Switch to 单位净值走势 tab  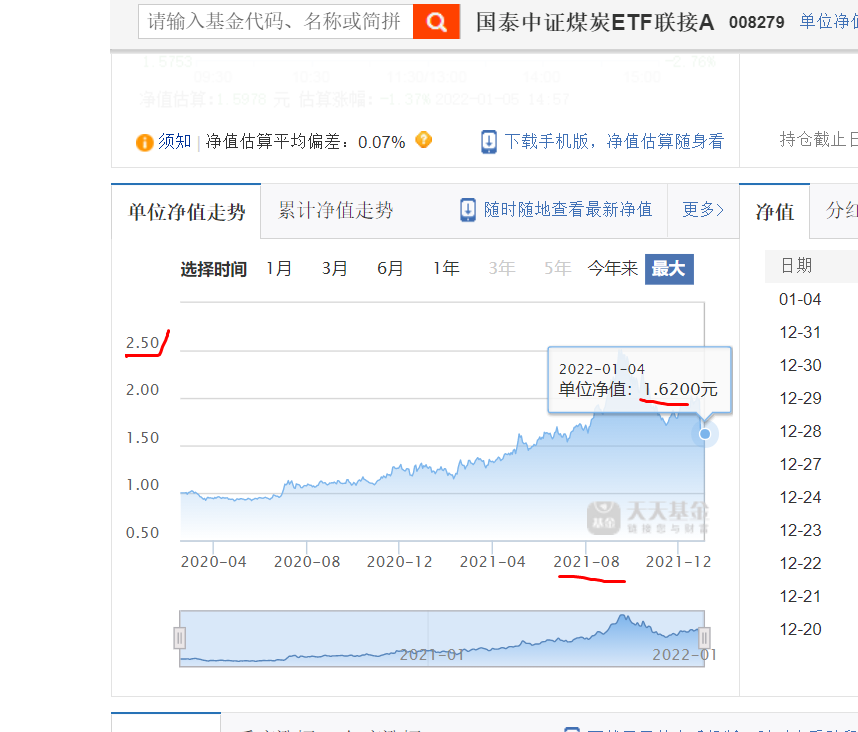(x=186, y=211)
